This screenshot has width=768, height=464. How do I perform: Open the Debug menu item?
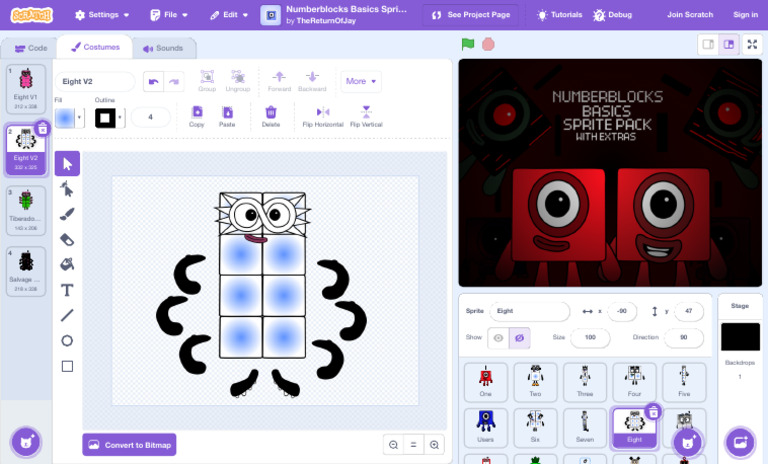click(x=612, y=15)
